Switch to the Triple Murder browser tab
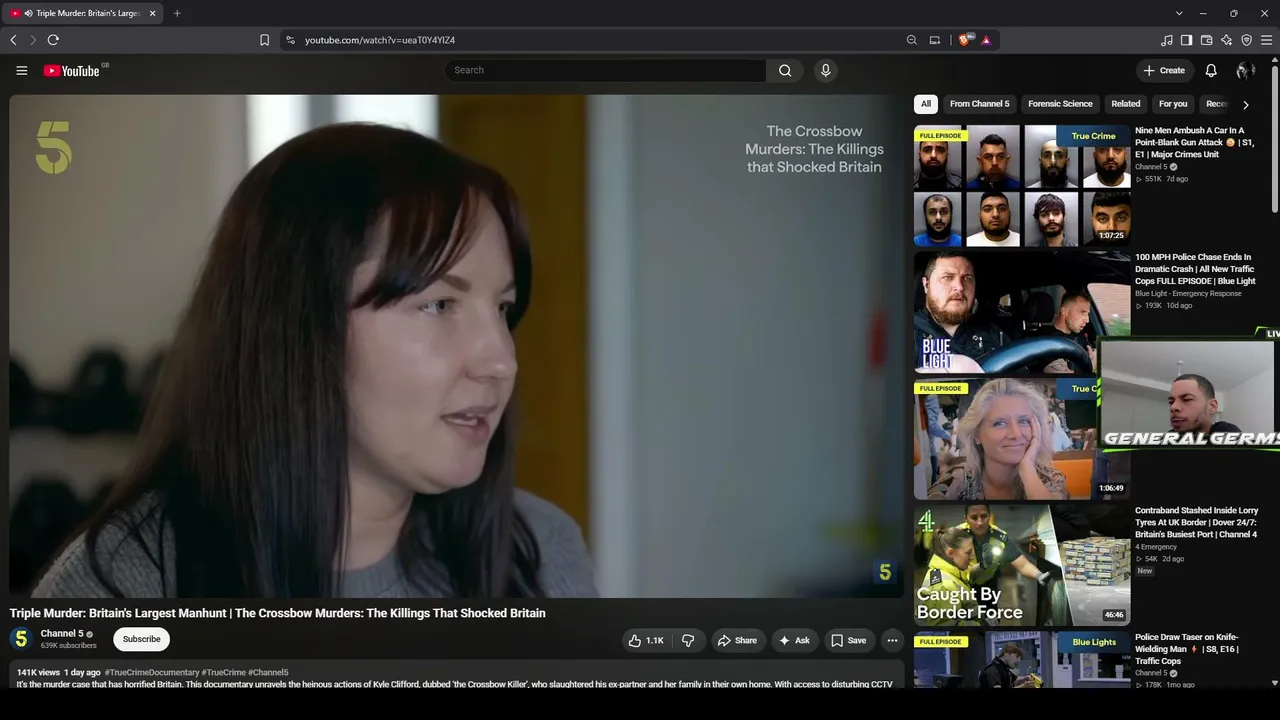This screenshot has width=1280, height=720. 83,13
